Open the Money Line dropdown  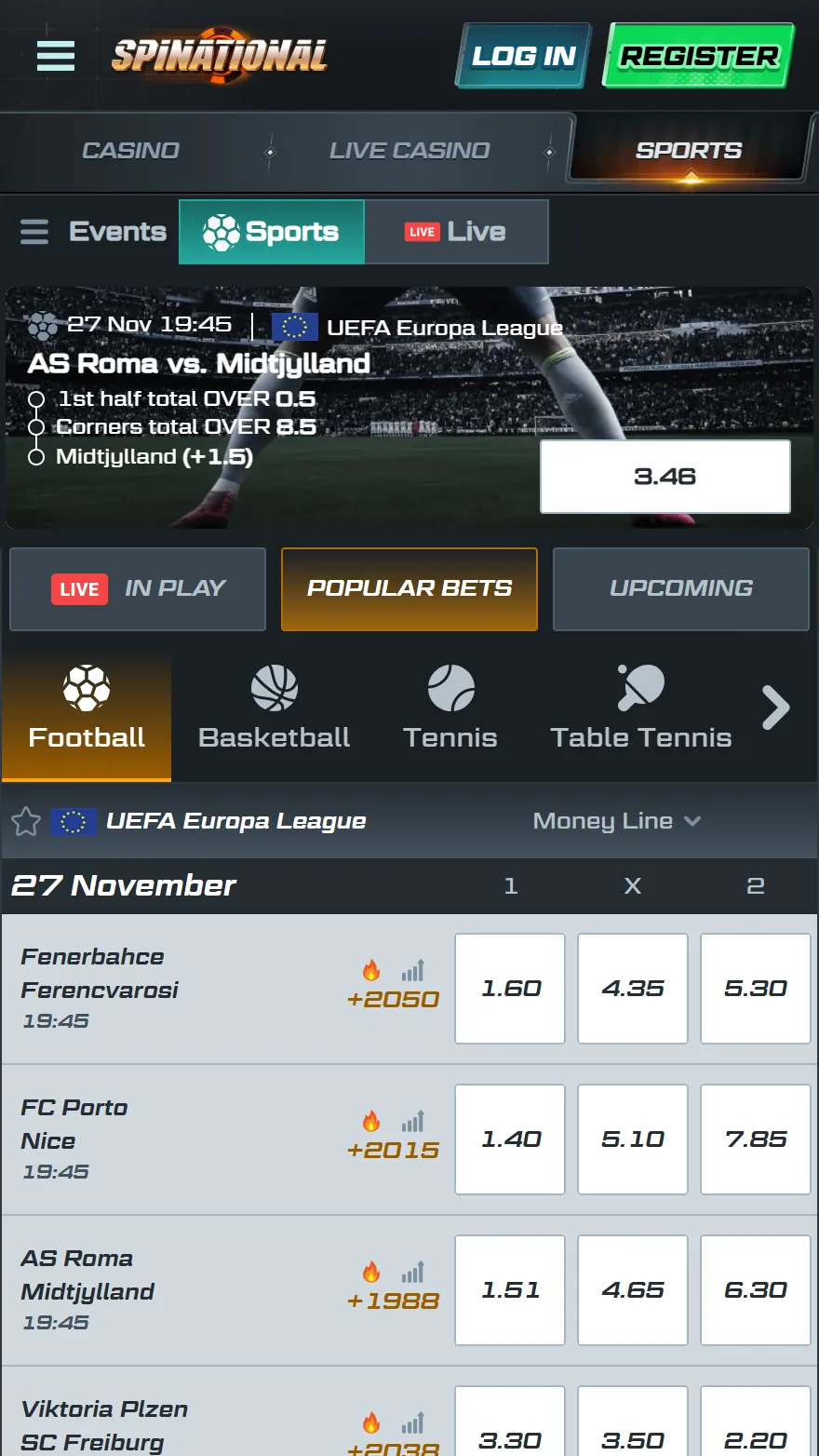617,821
